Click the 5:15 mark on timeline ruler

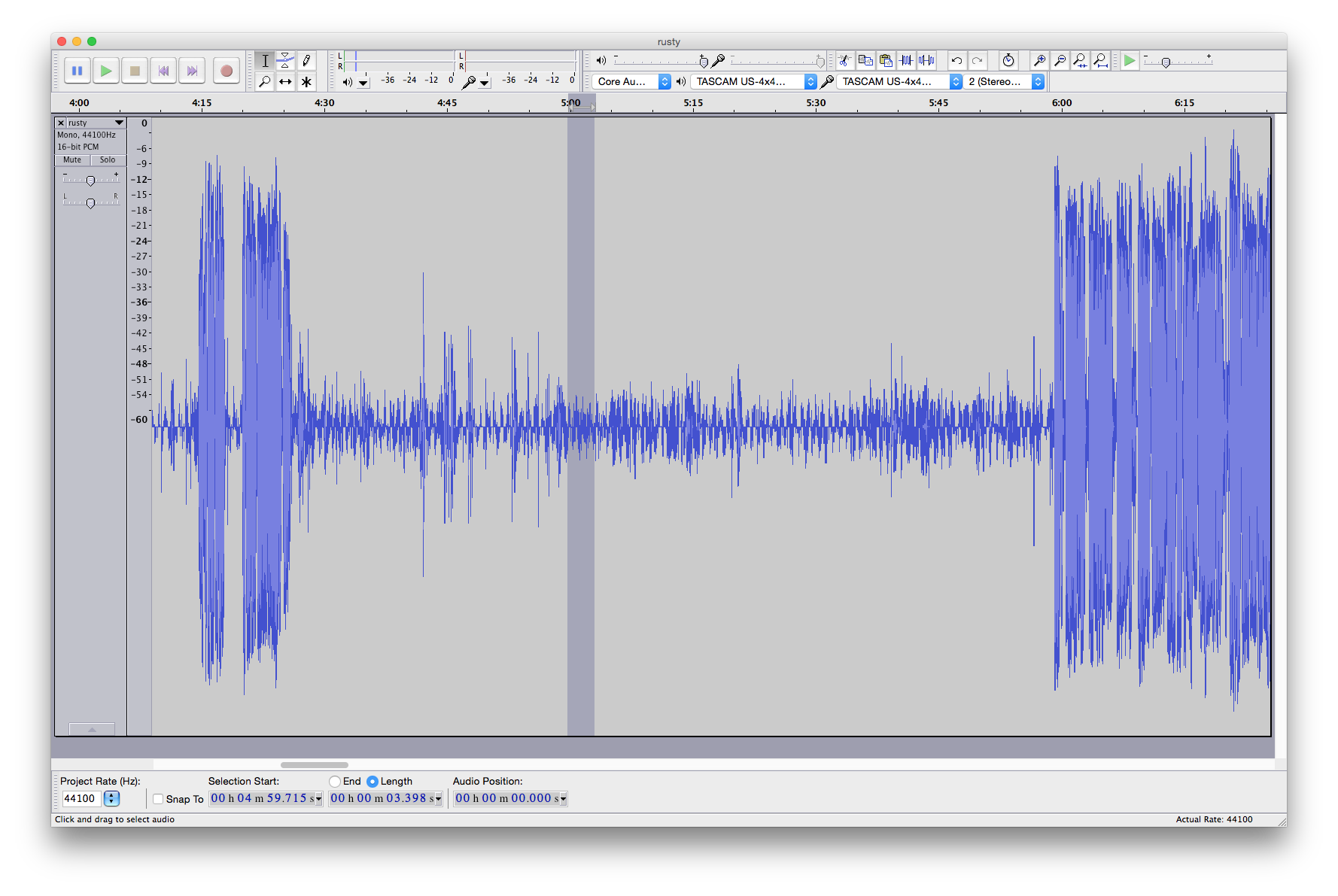tap(693, 102)
